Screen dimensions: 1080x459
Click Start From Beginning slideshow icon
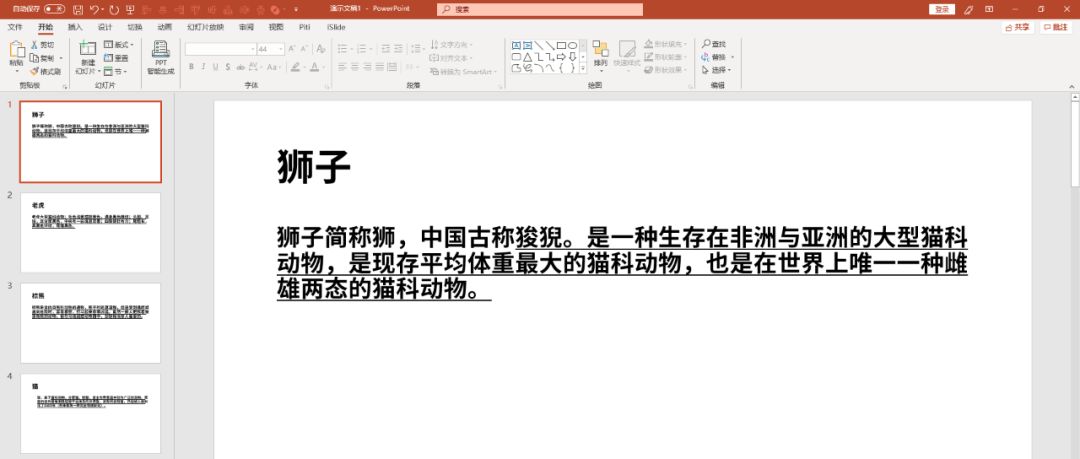coord(130,9)
